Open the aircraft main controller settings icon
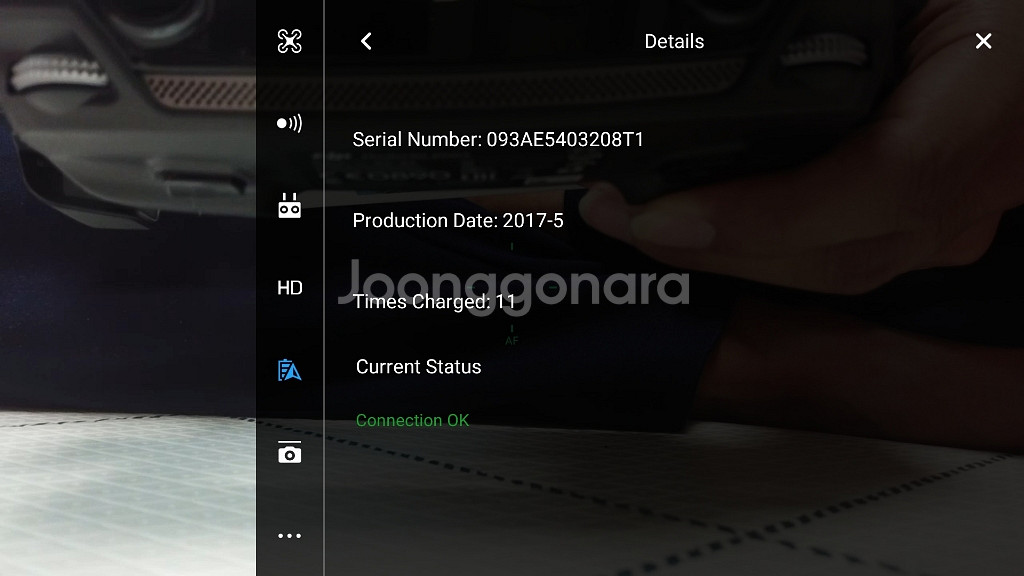This screenshot has height=576, width=1024. 289,41
